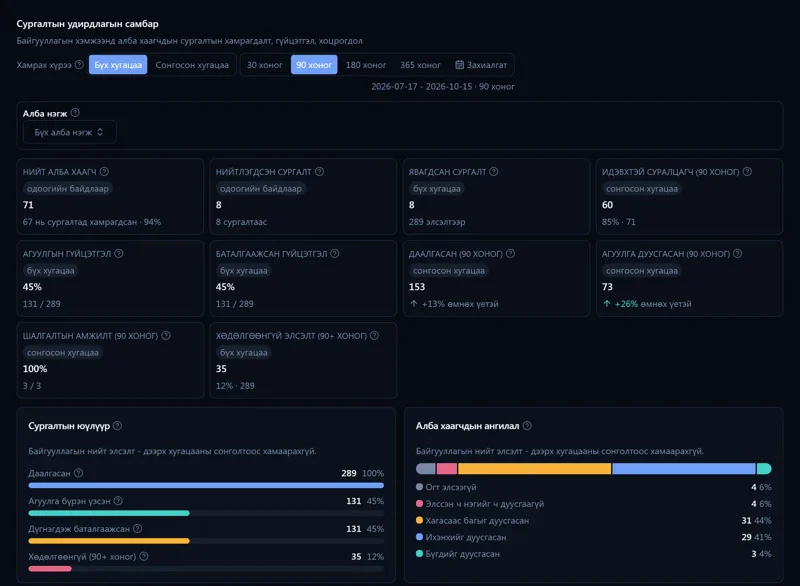Open the Захиалгат custom date range
This screenshot has height=586, width=800.
pos(481,65)
